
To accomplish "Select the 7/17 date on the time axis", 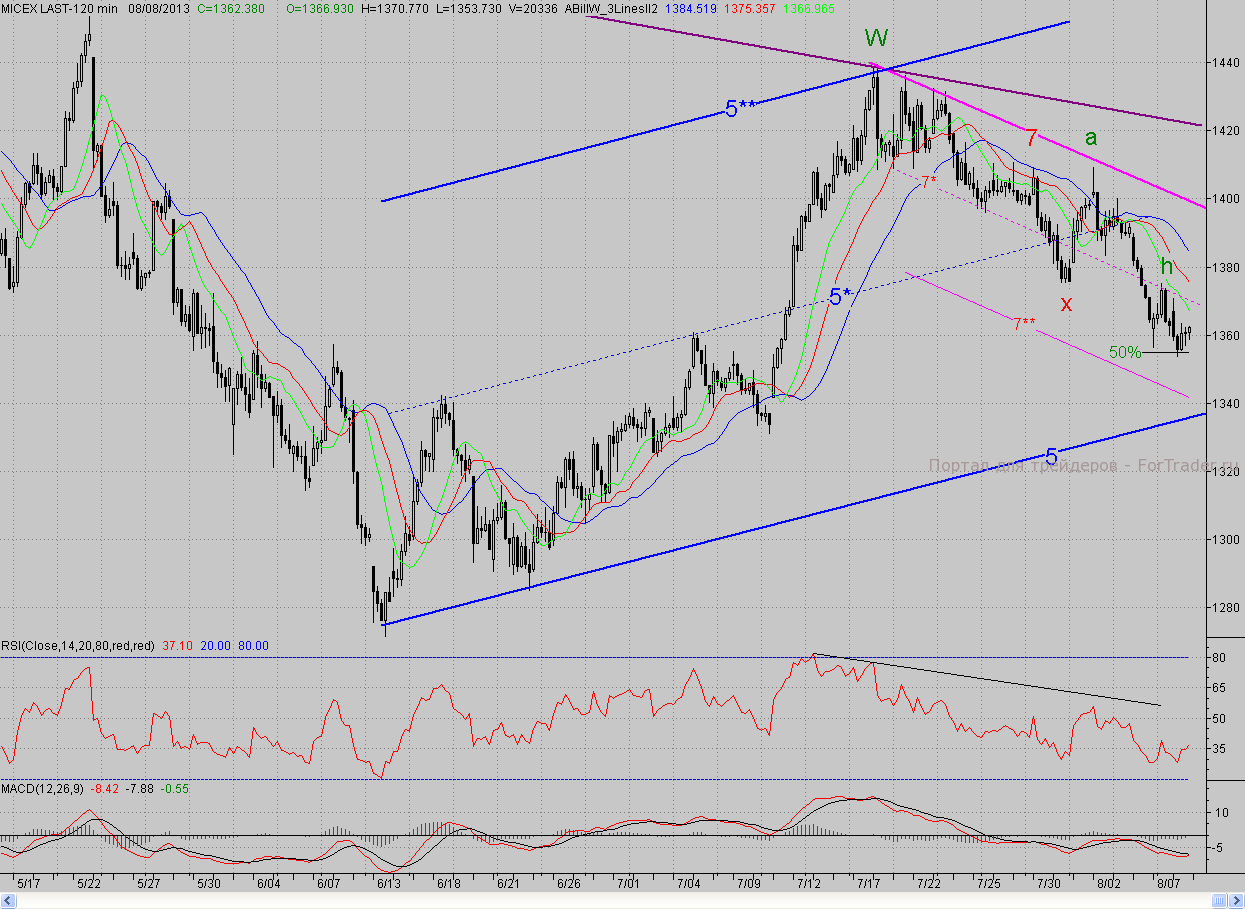I will pos(867,884).
